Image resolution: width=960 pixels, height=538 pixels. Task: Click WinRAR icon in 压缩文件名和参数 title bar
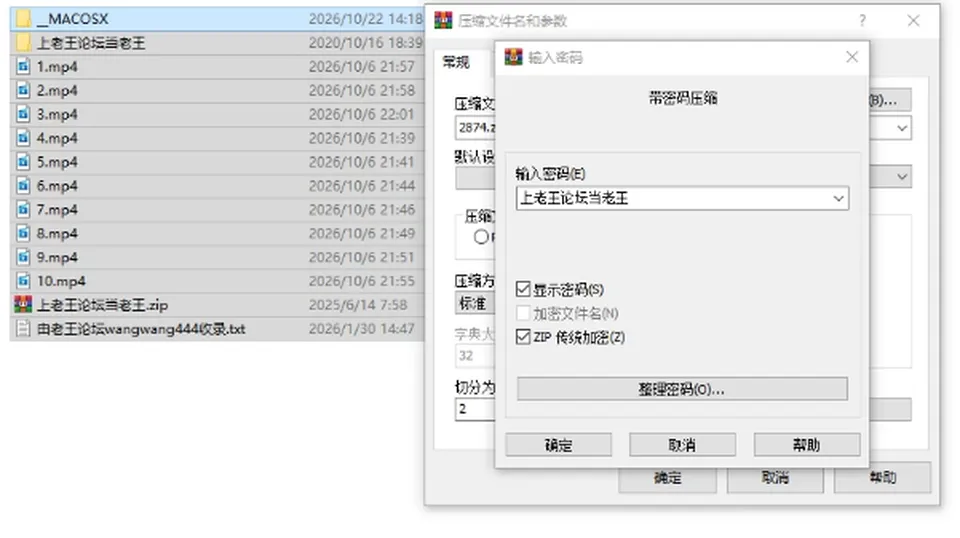443,20
